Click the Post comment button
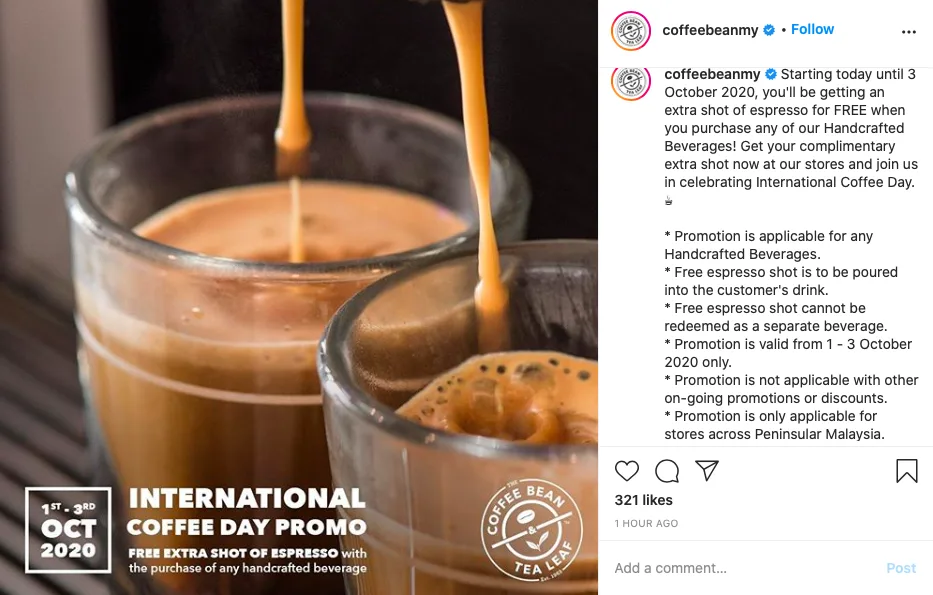The image size is (933, 595). click(x=901, y=568)
